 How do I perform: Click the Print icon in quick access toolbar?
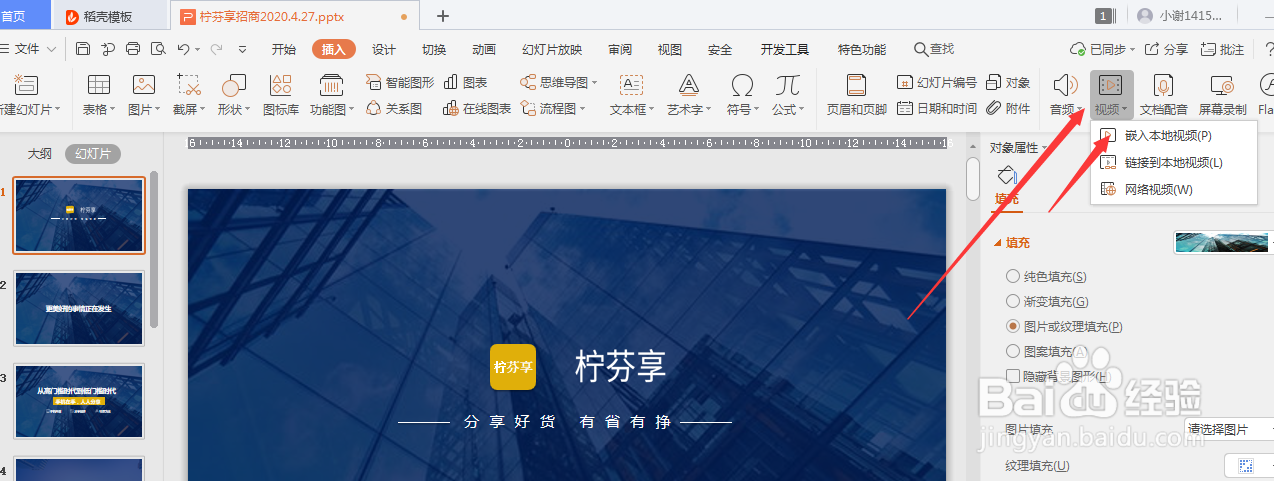133,49
